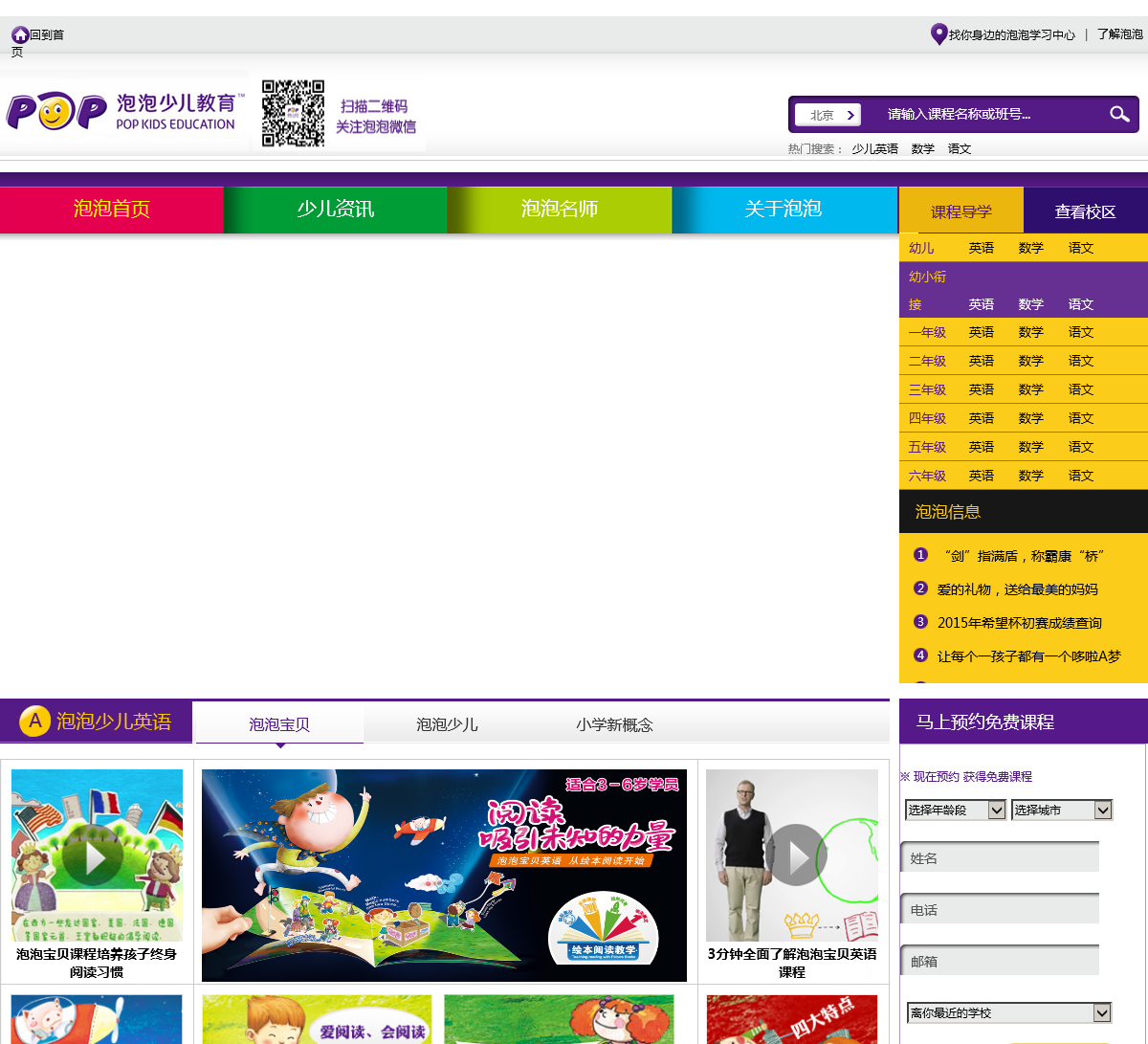The width and height of the screenshot is (1148, 1044).
Task: Click 数学 in the 二年级 row
Action: click(1031, 361)
